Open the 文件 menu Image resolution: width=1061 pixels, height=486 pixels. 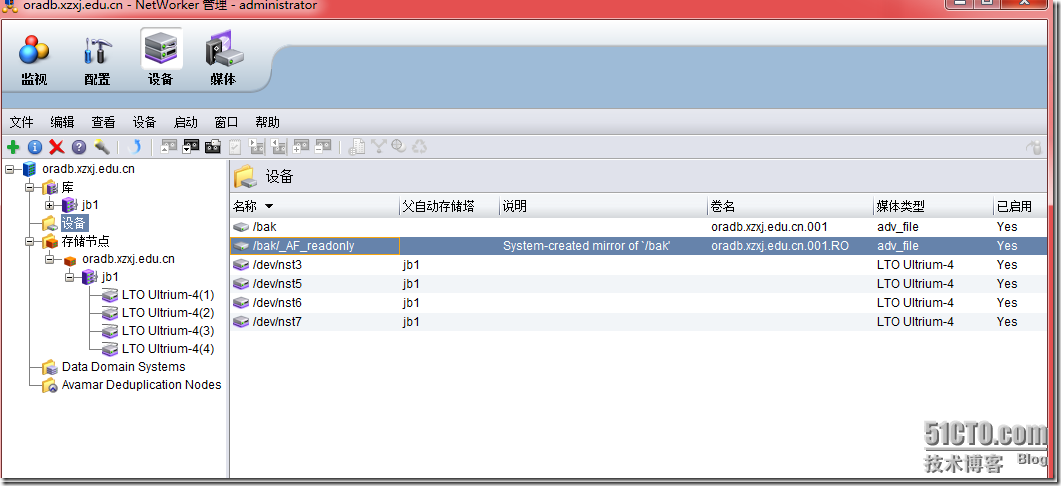[x=22, y=123]
